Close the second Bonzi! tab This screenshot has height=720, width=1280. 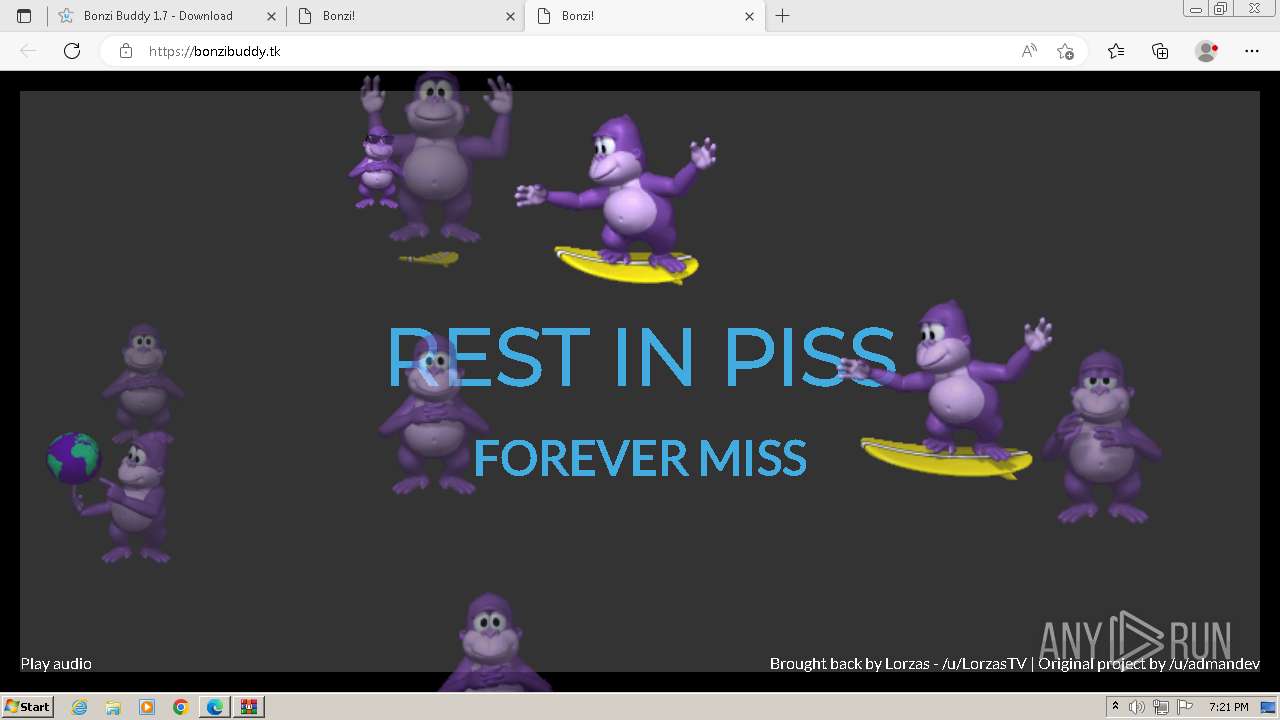pos(511,16)
